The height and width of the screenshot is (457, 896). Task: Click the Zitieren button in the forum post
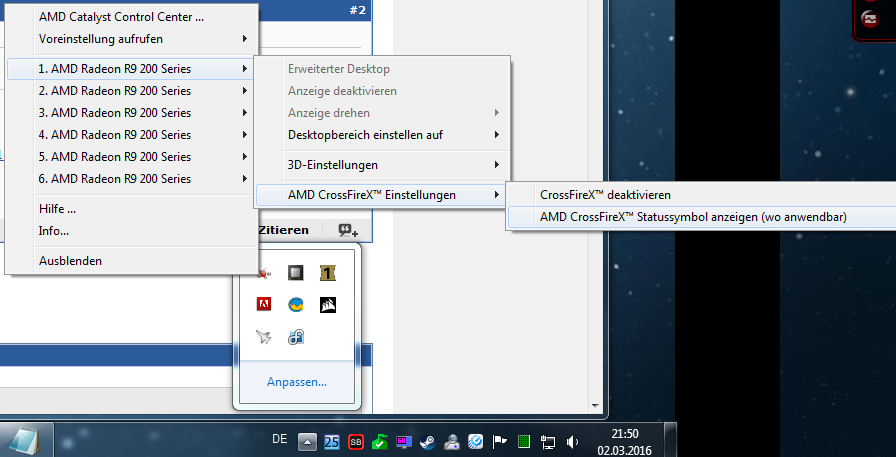pyautogui.click(x=283, y=230)
